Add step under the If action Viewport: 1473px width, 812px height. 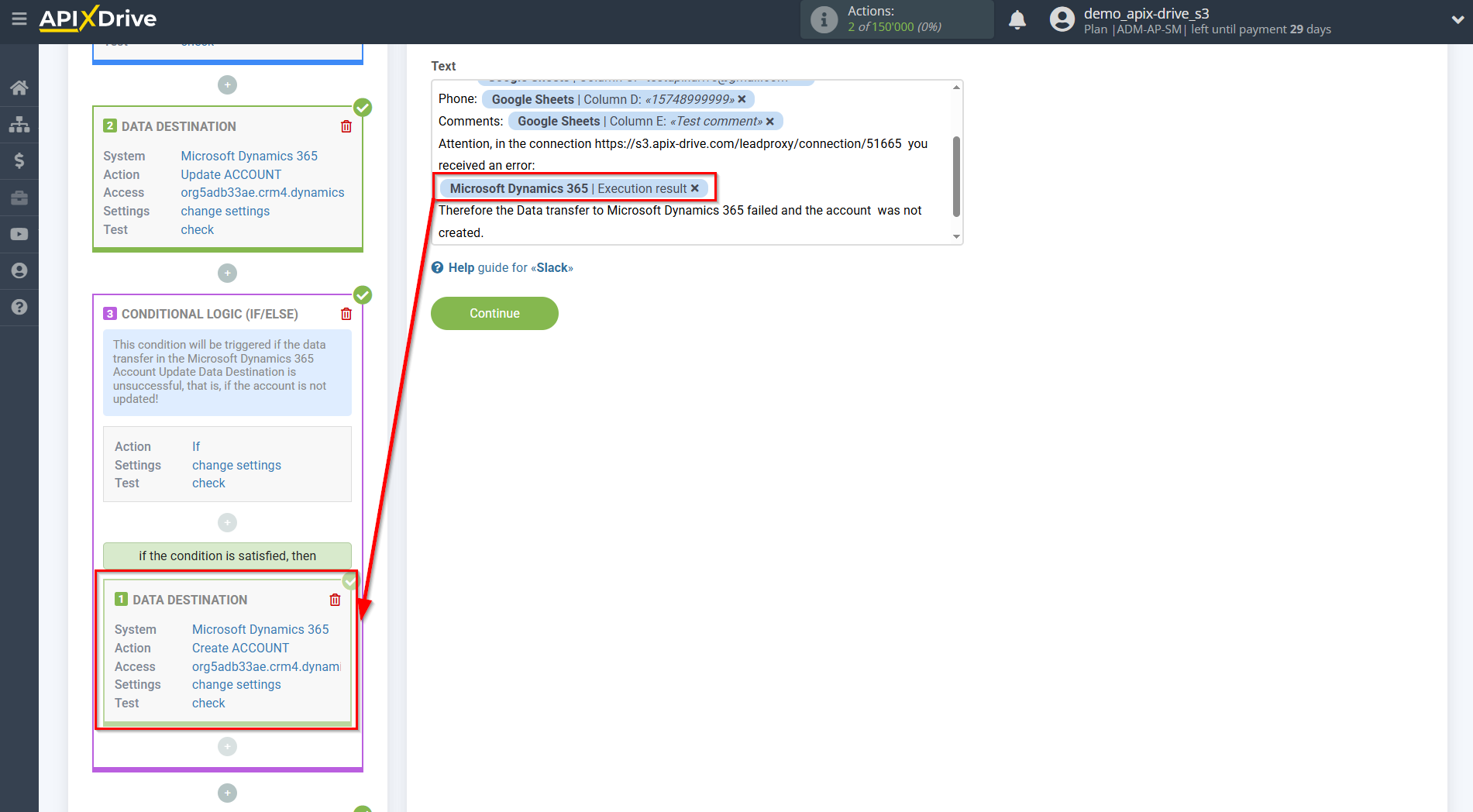point(227,522)
